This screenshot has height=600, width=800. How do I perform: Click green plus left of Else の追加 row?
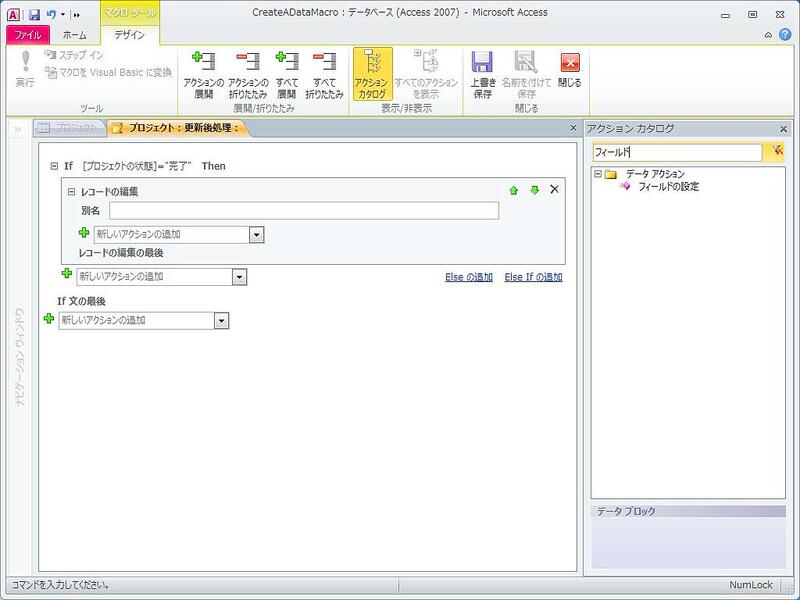coord(67,273)
